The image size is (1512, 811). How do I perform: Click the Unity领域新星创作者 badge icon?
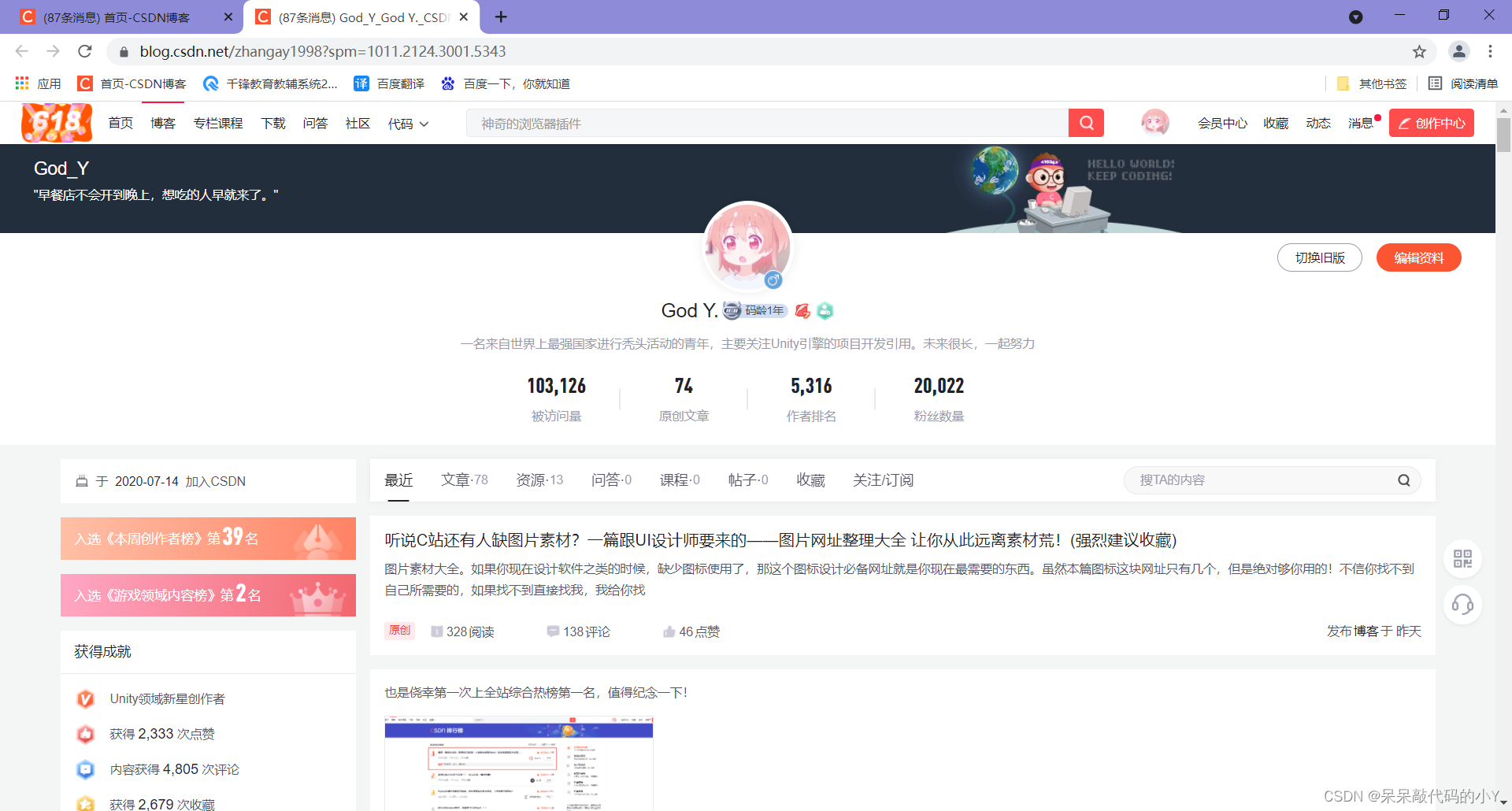click(x=86, y=698)
